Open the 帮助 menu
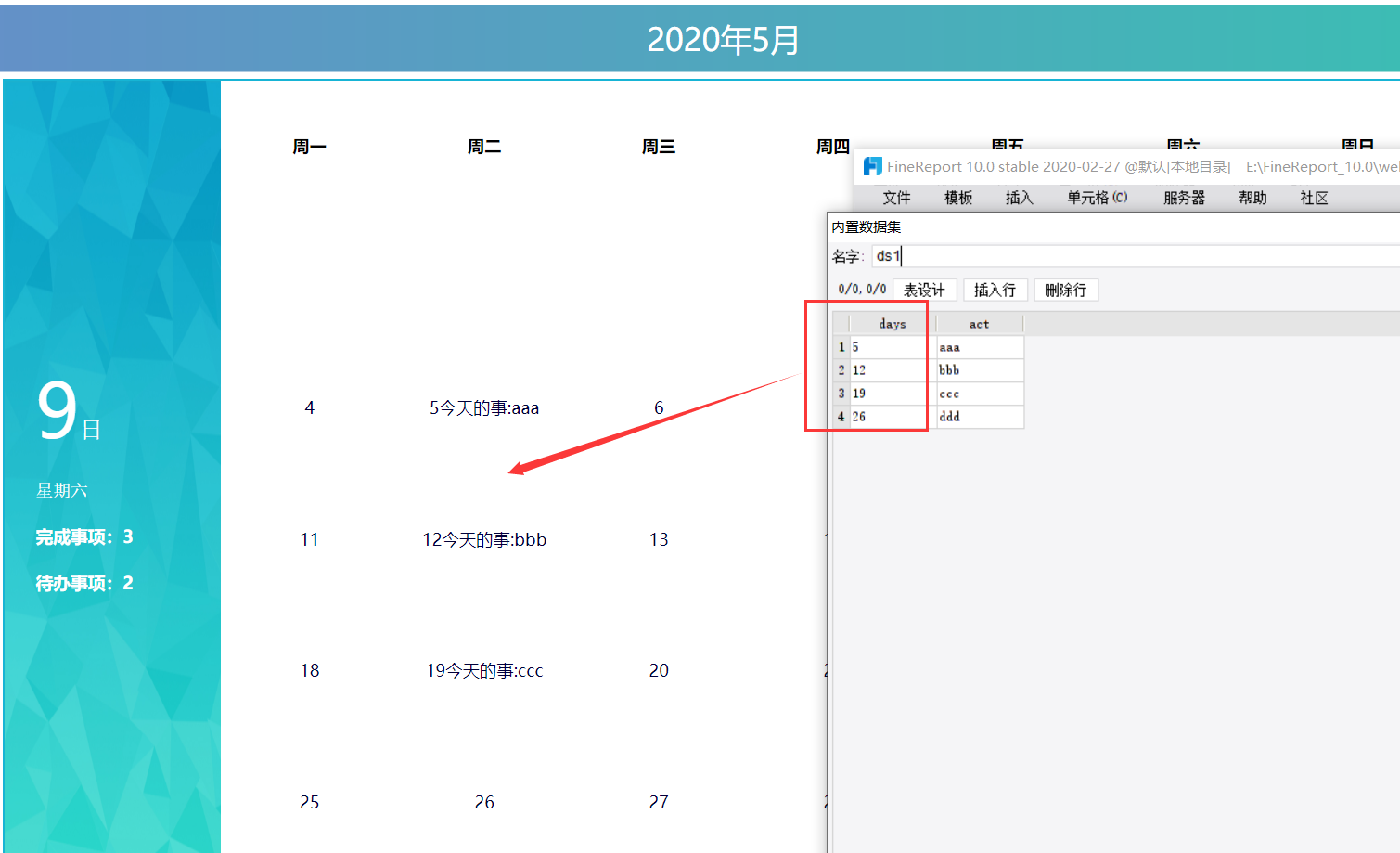 [1252, 198]
